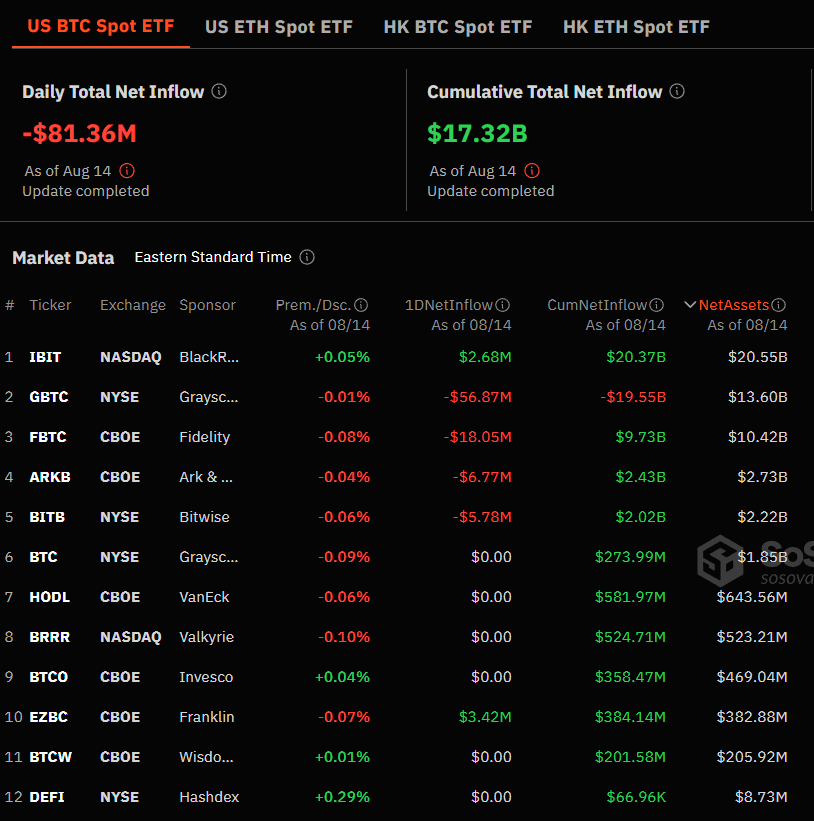This screenshot has width=814, height=821.
Task: Toggle the NetAssets sort chevron
Action: (x=690, y=304)
